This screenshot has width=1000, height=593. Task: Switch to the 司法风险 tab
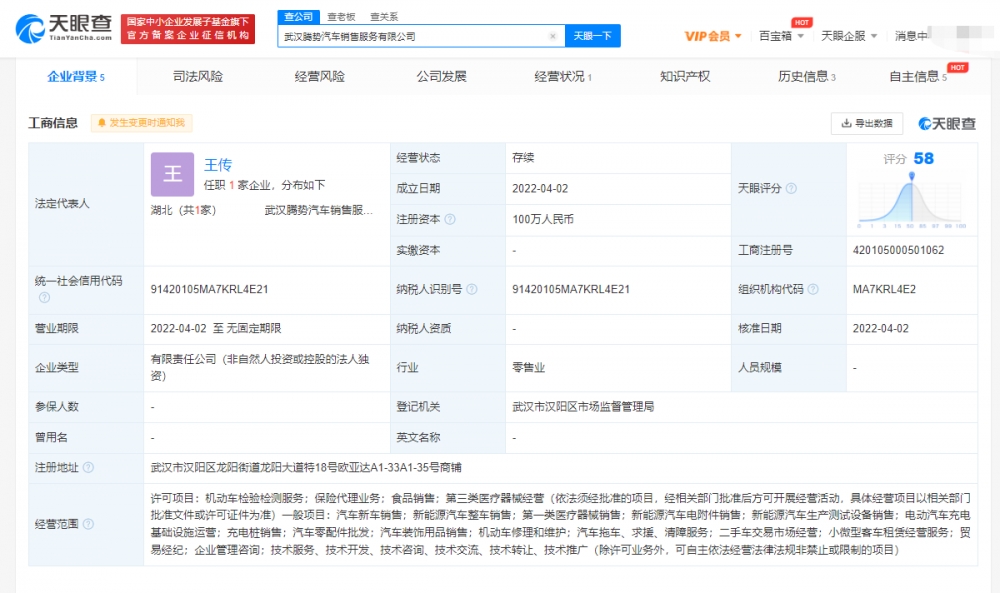[x=198, y=77]
